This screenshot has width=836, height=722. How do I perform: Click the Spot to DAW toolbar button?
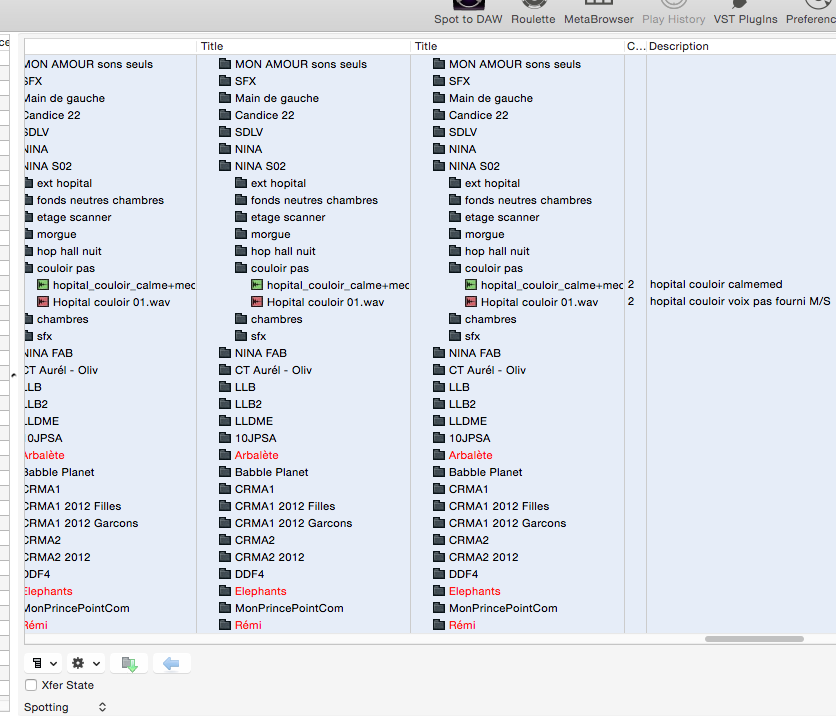[x=467, y=13]
